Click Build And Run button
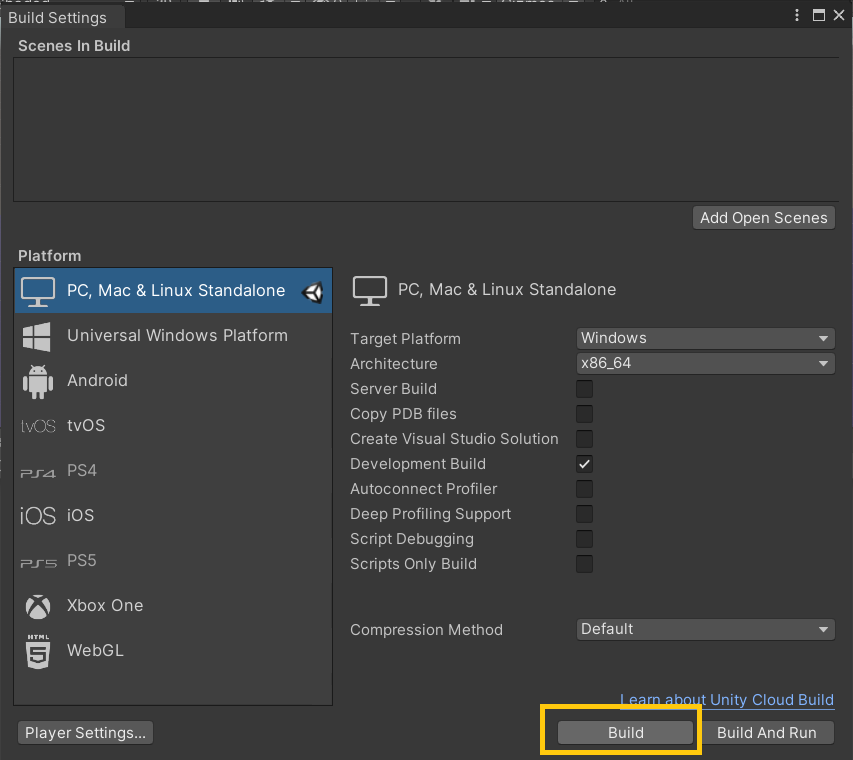The image size is (853, 760). click(x=767, y=733)
